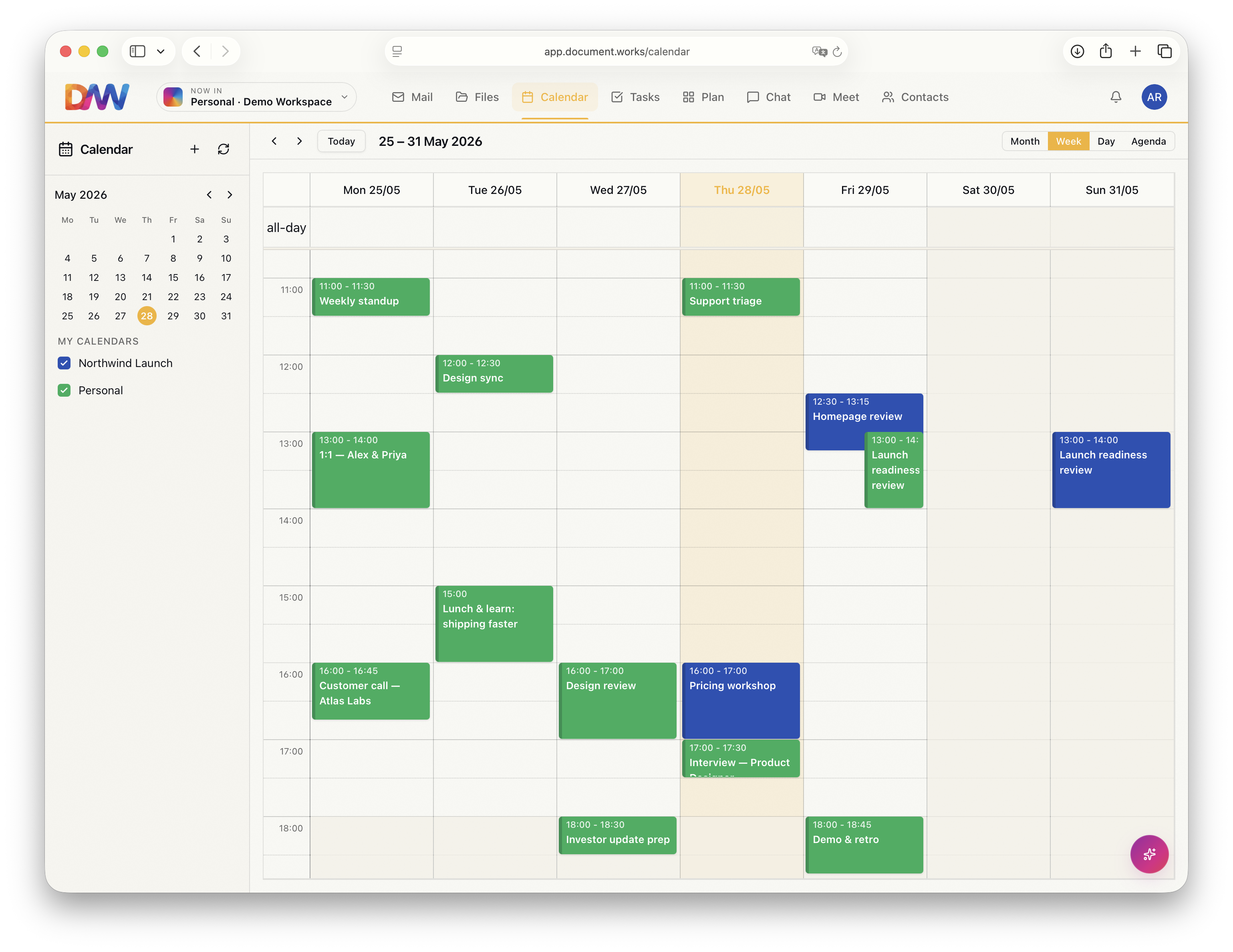This screenshot has width=1233, height=952.
Task: Open the 1:1 — Alex & Priya event
Action: (x=371, y=470)
